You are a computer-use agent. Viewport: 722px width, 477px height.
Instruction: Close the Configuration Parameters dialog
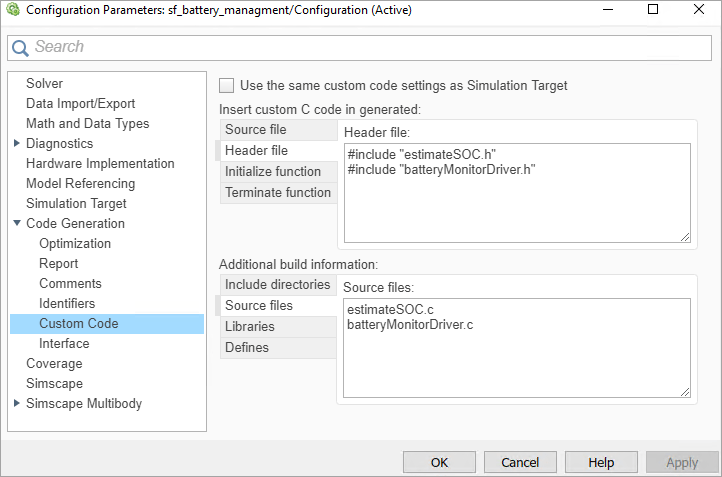point(699,9)
